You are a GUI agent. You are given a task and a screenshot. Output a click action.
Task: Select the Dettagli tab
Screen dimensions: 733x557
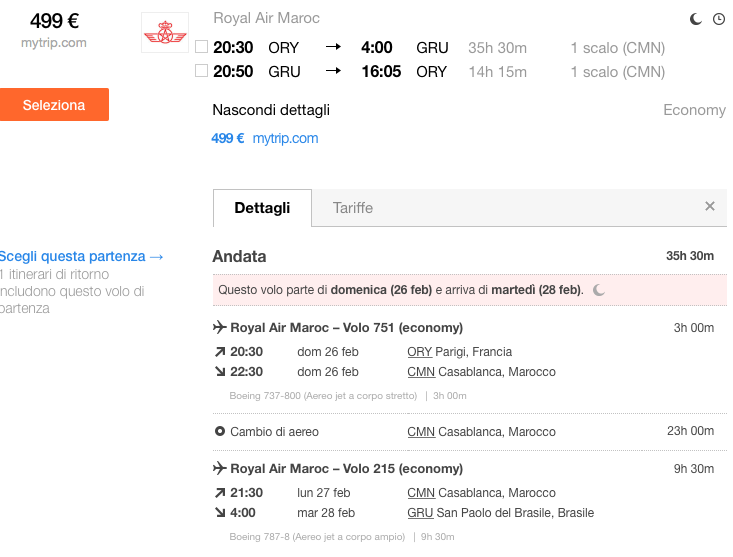[262, 208]
